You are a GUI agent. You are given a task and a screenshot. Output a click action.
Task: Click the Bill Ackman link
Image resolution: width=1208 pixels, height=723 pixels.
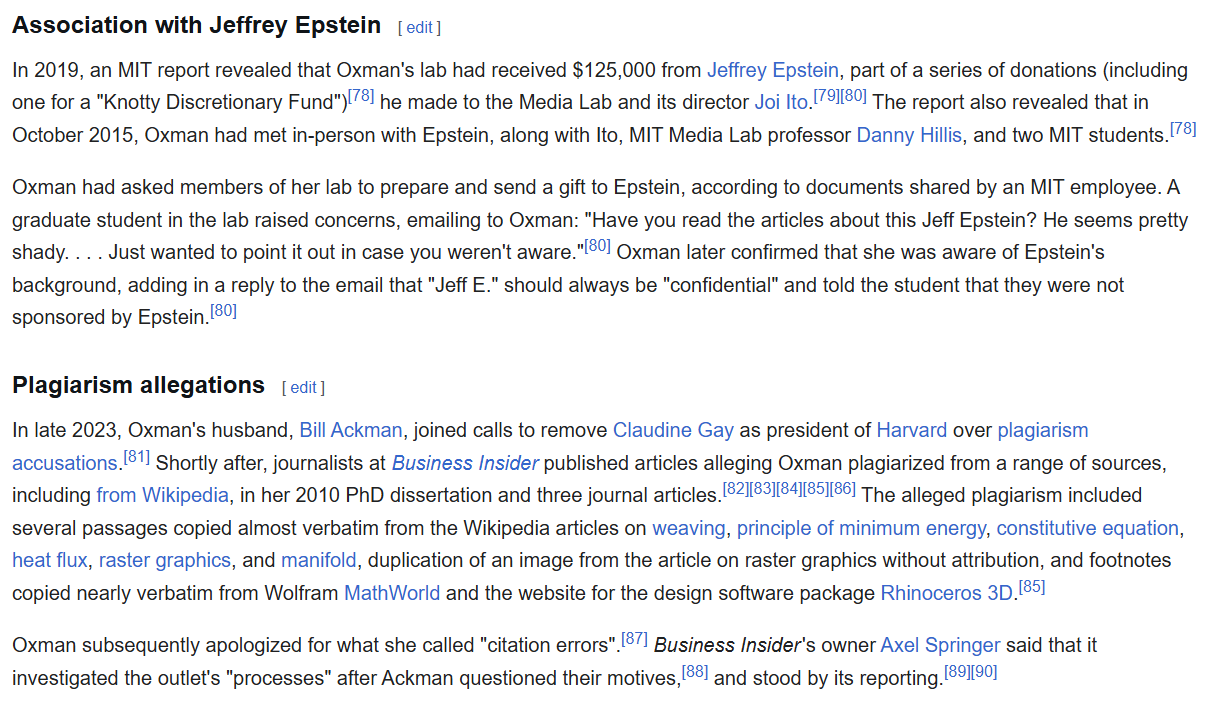pyautogui.click(x=351, y=430)
